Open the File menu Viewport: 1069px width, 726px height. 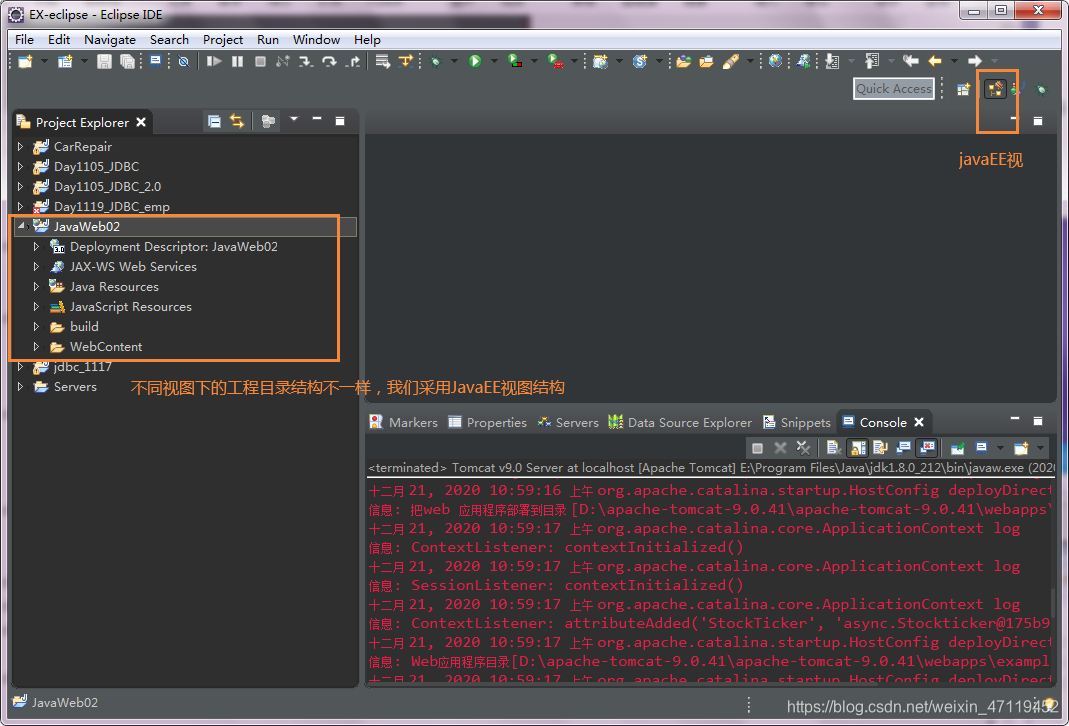(24, 40)
